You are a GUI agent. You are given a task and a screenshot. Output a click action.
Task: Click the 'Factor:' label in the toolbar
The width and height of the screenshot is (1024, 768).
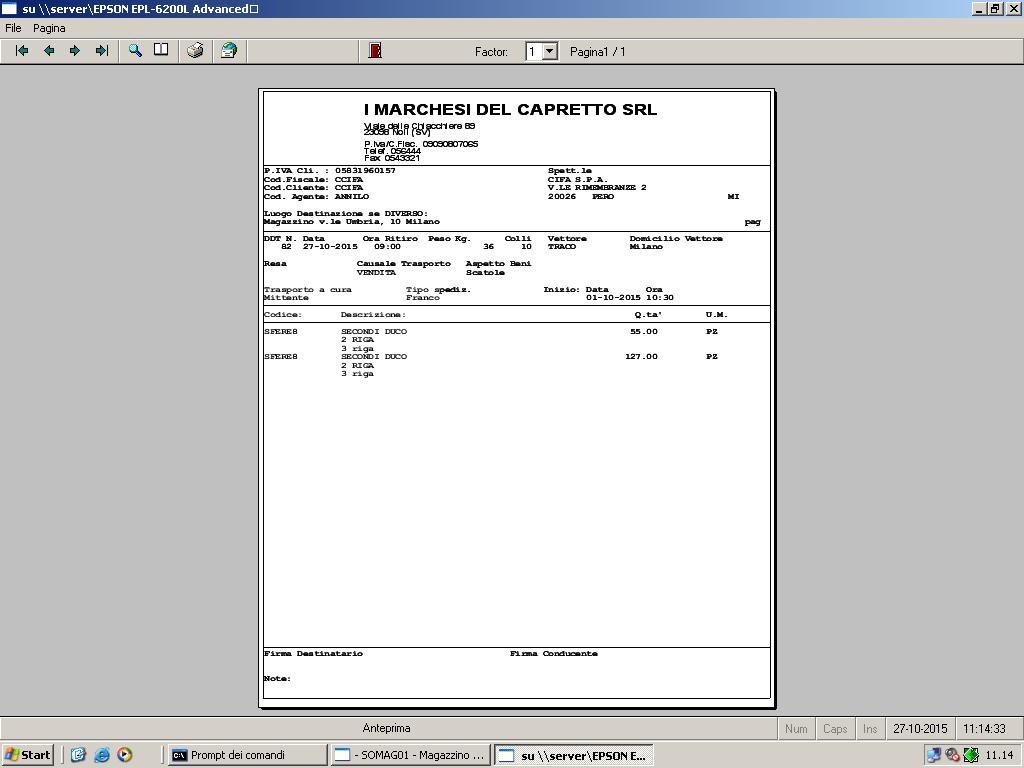click(x=491, y=52)
